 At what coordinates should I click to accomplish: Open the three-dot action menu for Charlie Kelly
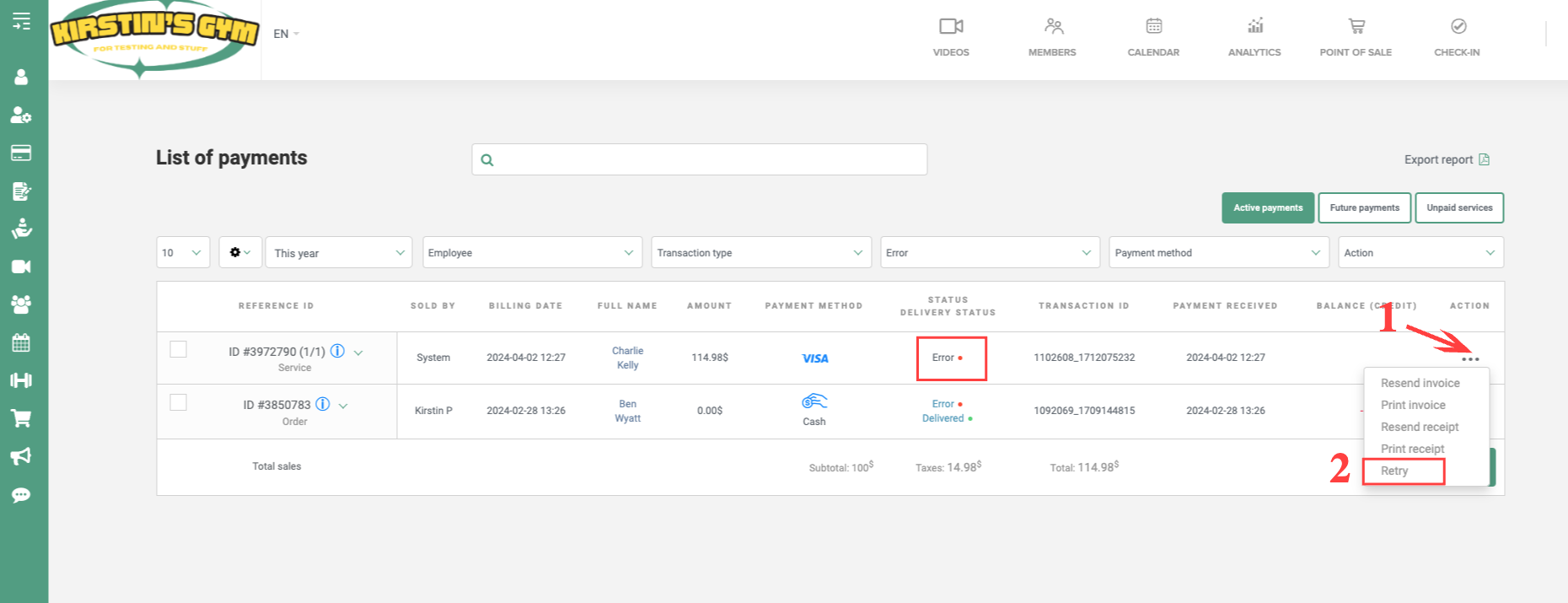[x=1470, y=359]
